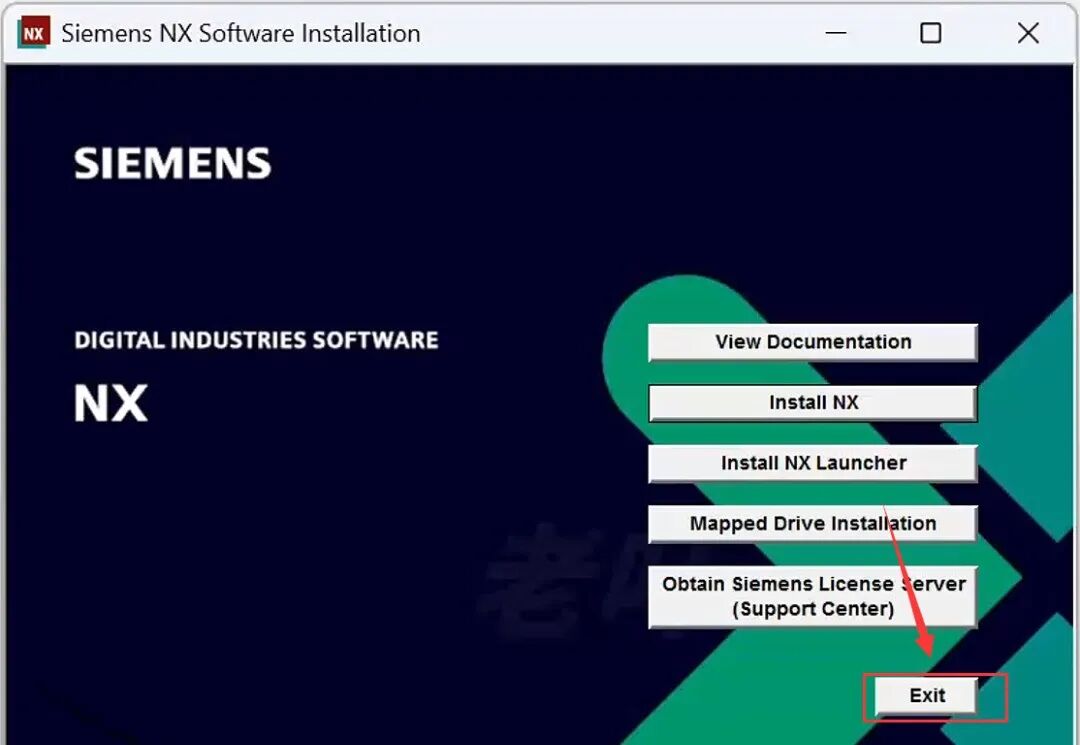Click the teal diamond right of Install NX Launcher

[1019, 441]
